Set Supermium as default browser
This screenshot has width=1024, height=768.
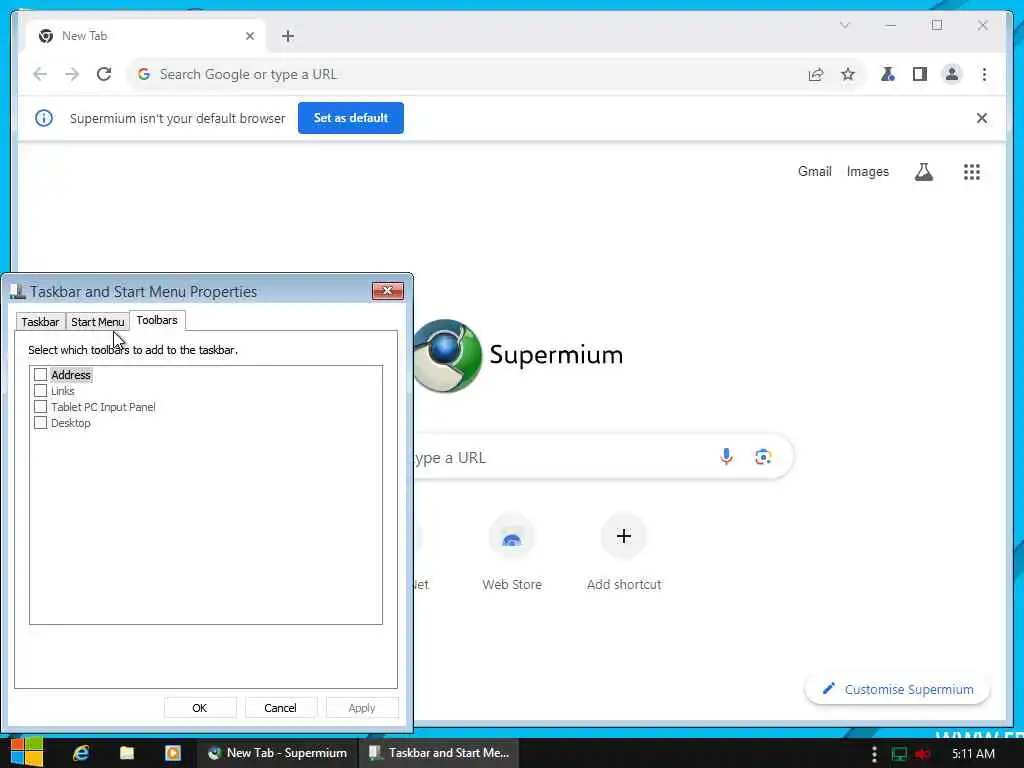coord(351,118)
